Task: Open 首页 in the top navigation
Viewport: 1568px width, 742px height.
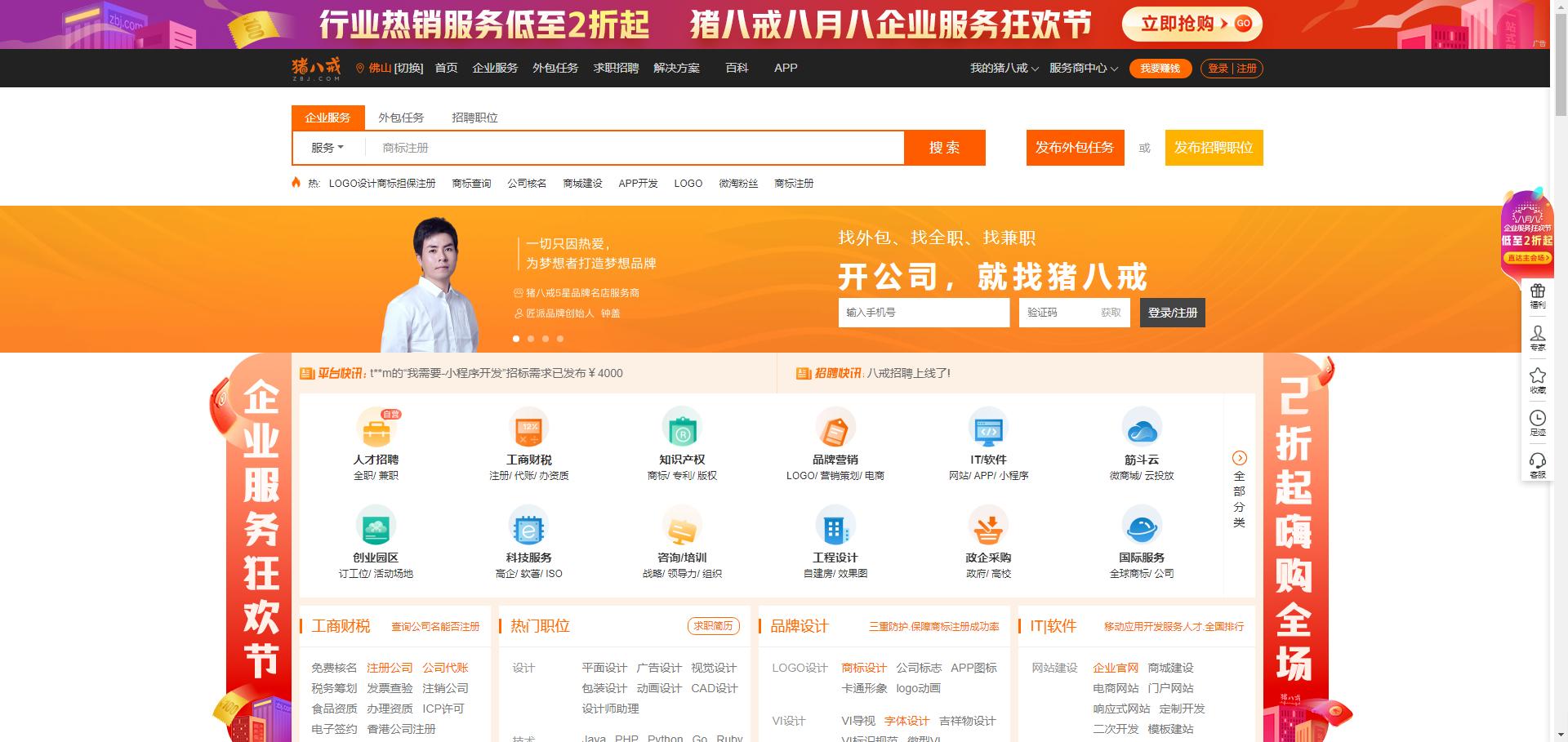Action: 446,69
